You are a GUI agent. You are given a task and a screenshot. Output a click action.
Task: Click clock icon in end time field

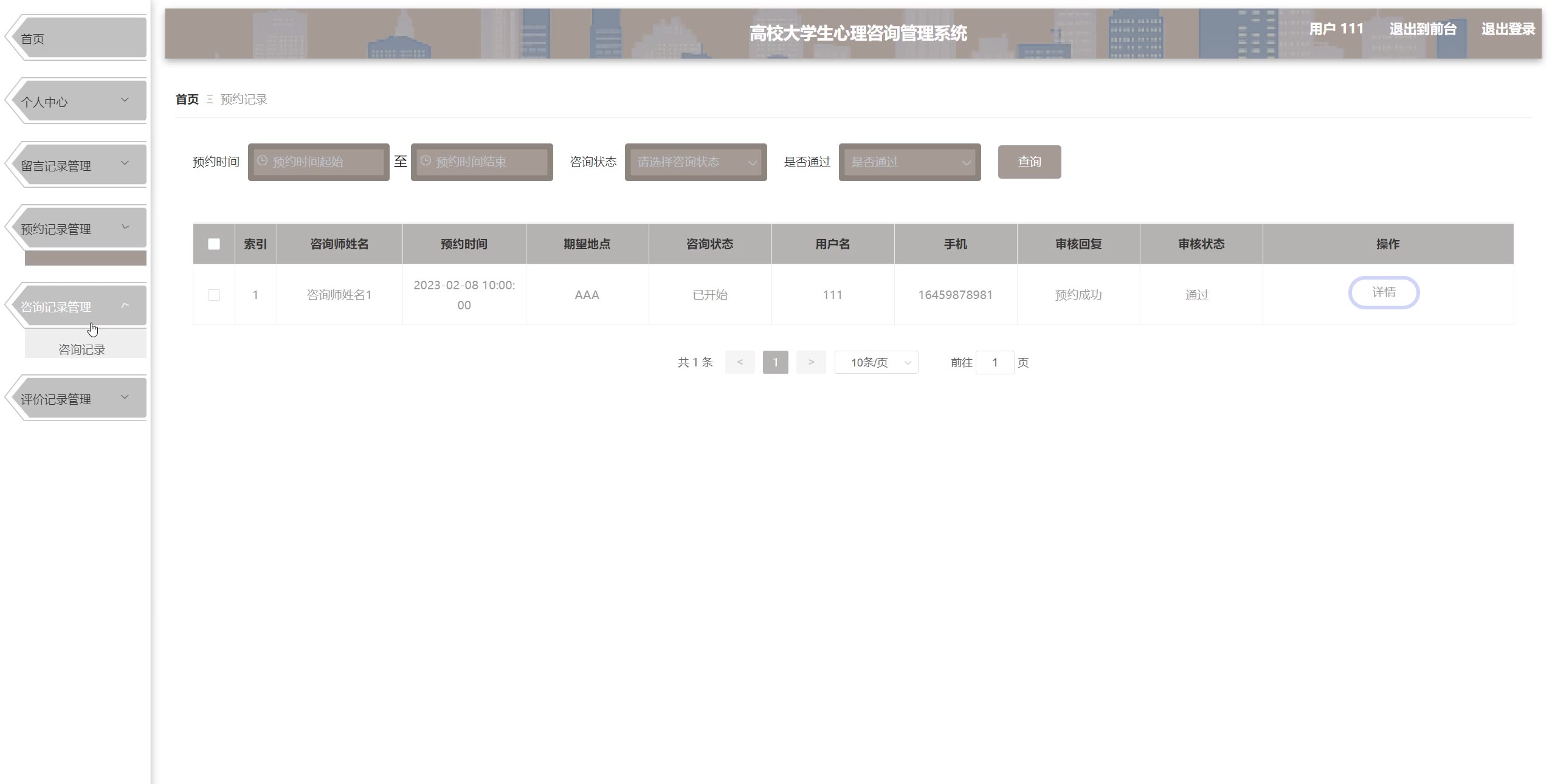click(426, 161)
